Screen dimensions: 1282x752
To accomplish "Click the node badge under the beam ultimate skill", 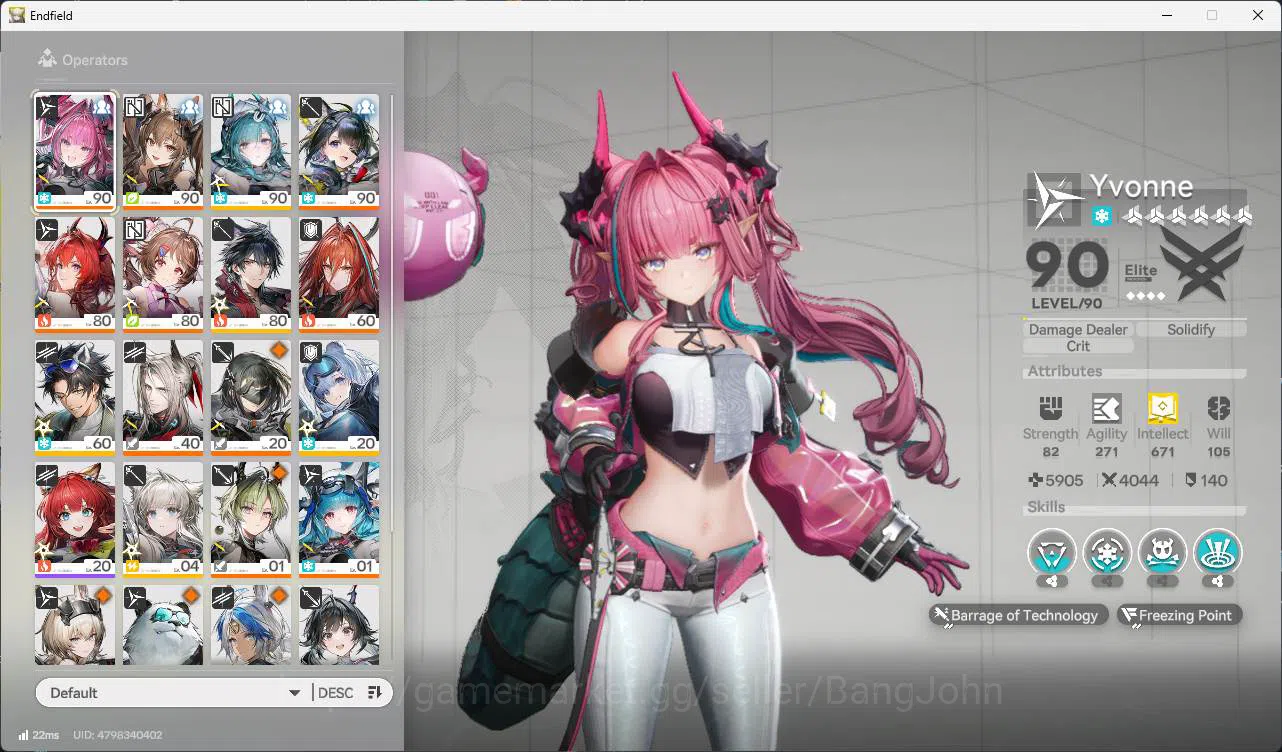I will click(1217, 581).
